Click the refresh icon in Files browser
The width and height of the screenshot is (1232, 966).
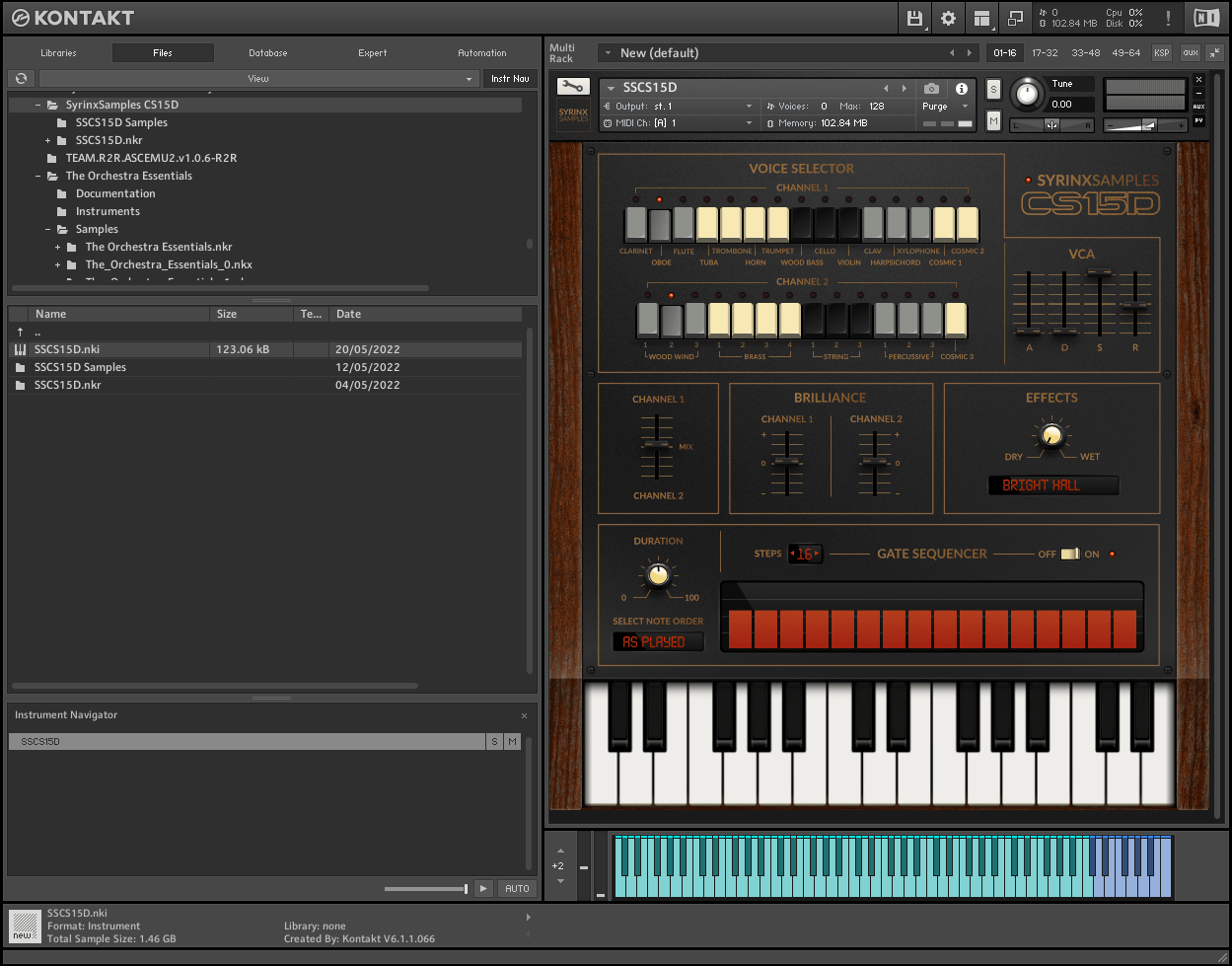click(x=21, y=78)
